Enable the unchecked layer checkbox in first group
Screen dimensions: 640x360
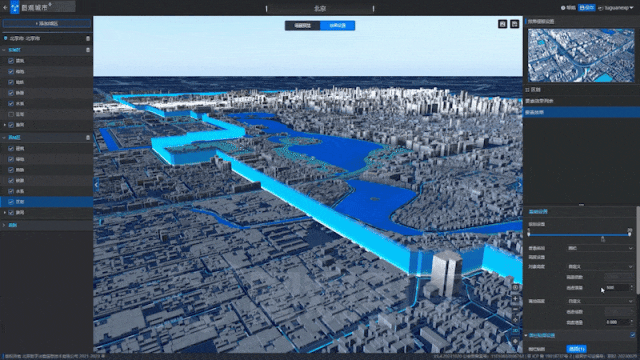pyautogui.click(x=11, y=114)
